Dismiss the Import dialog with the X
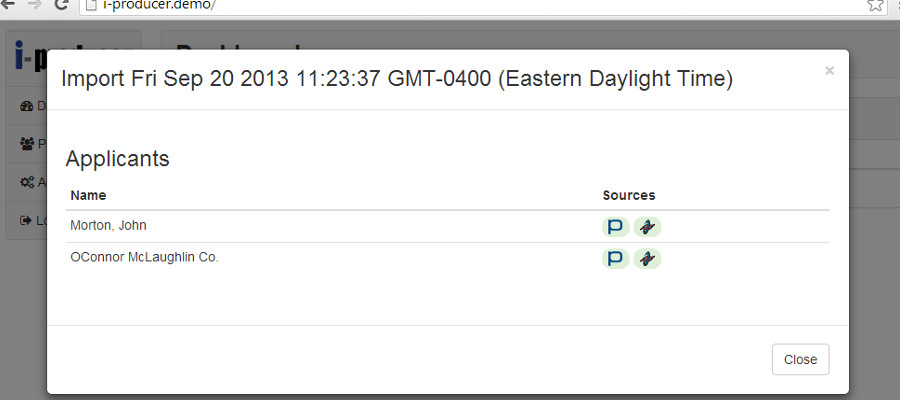Viewport: 900px width, 400px height. 829,71
